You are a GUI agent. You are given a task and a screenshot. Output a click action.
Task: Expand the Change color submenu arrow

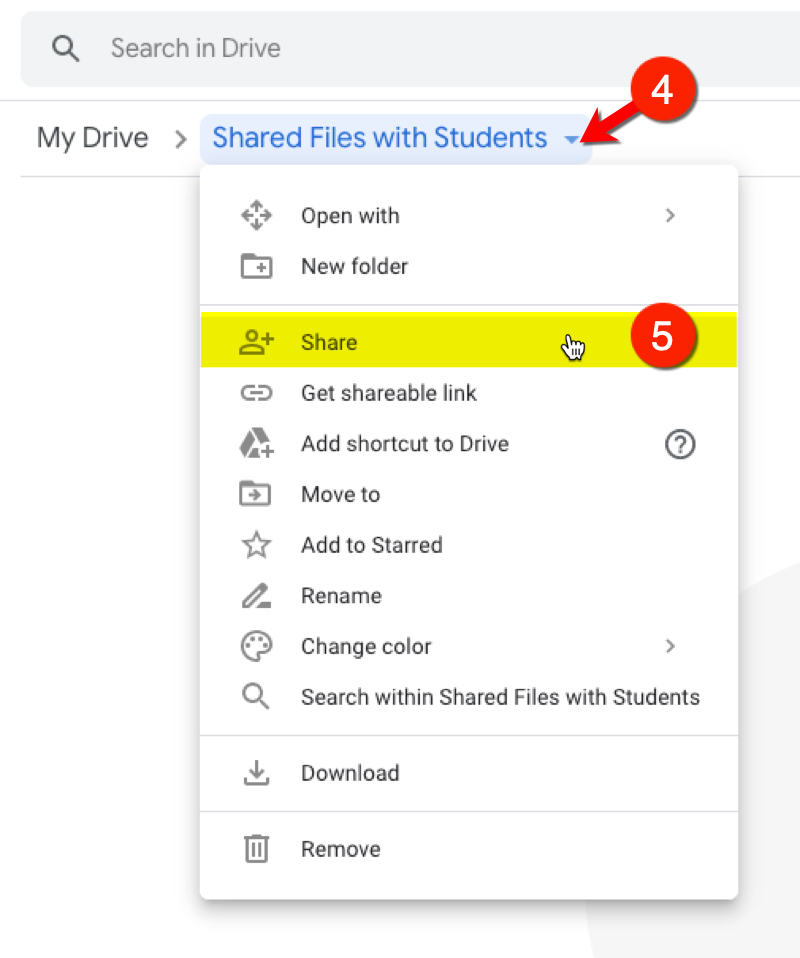(670, 647)
